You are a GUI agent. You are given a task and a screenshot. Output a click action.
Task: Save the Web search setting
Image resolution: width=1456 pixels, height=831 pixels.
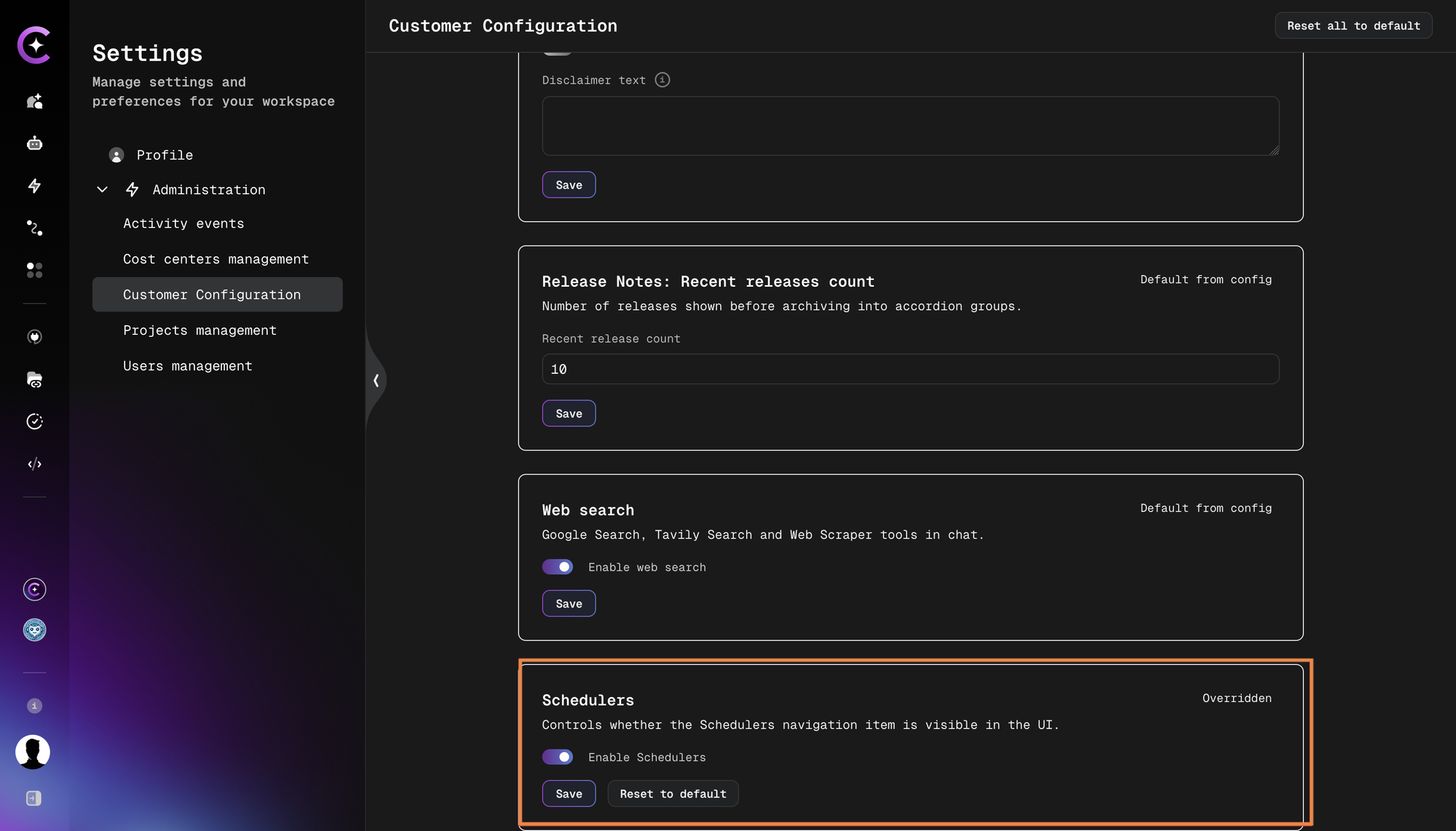pos(569,603)
